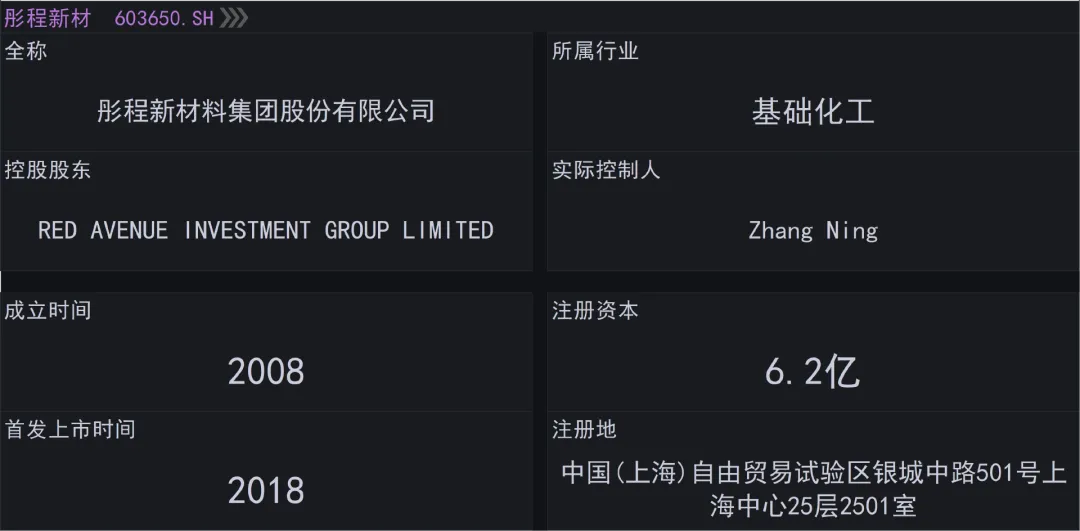
Task: Click the stock code 603650.SH
Action: point(164,18)
